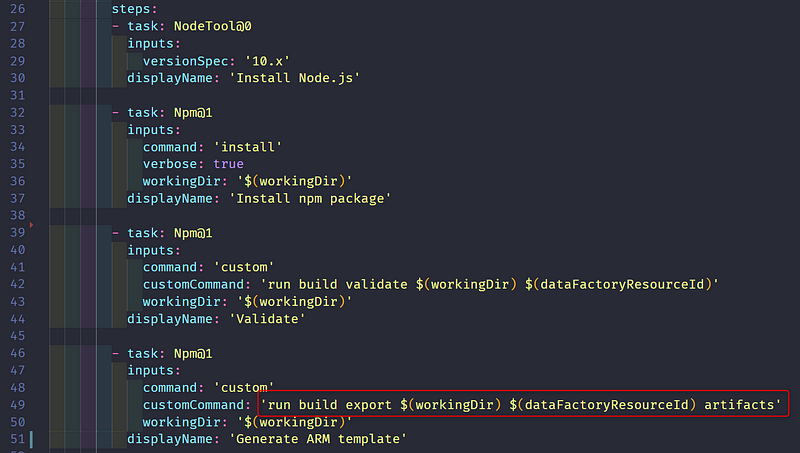Click line number 26 in the gutter
The width and height of the screenshot is (800, 453).
pyautogui.click(x=16, y=8)
